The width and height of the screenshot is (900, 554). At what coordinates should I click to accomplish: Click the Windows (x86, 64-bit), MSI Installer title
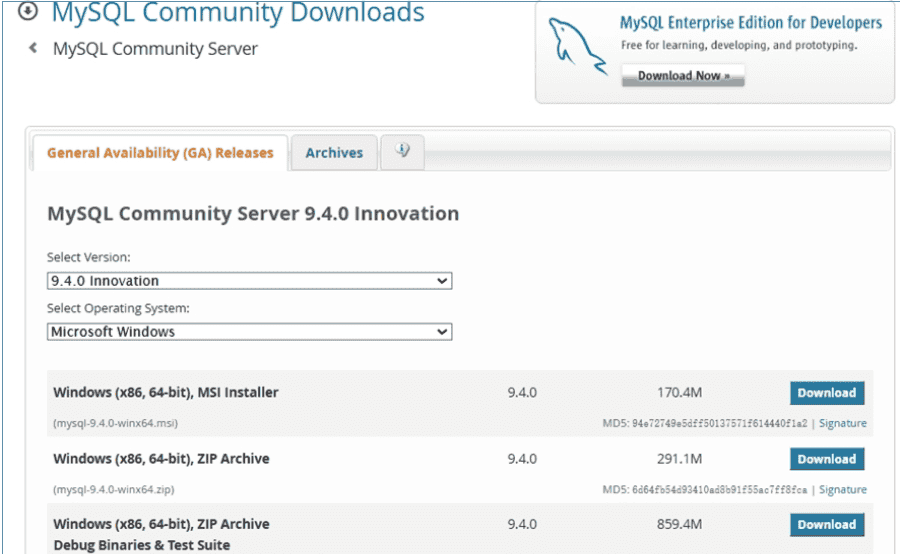(166, 393)
